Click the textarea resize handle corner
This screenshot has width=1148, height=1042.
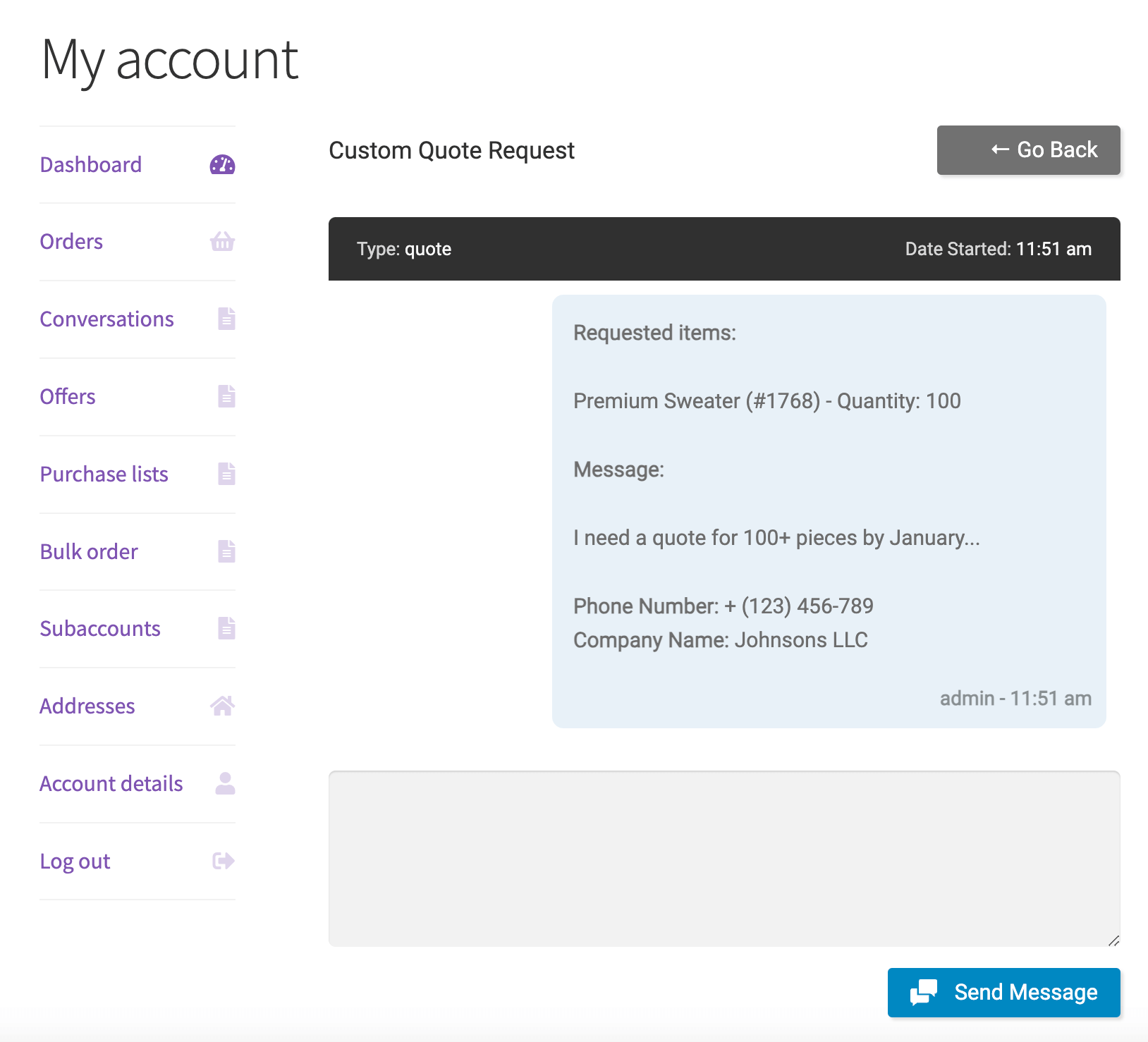(1113, 940)
